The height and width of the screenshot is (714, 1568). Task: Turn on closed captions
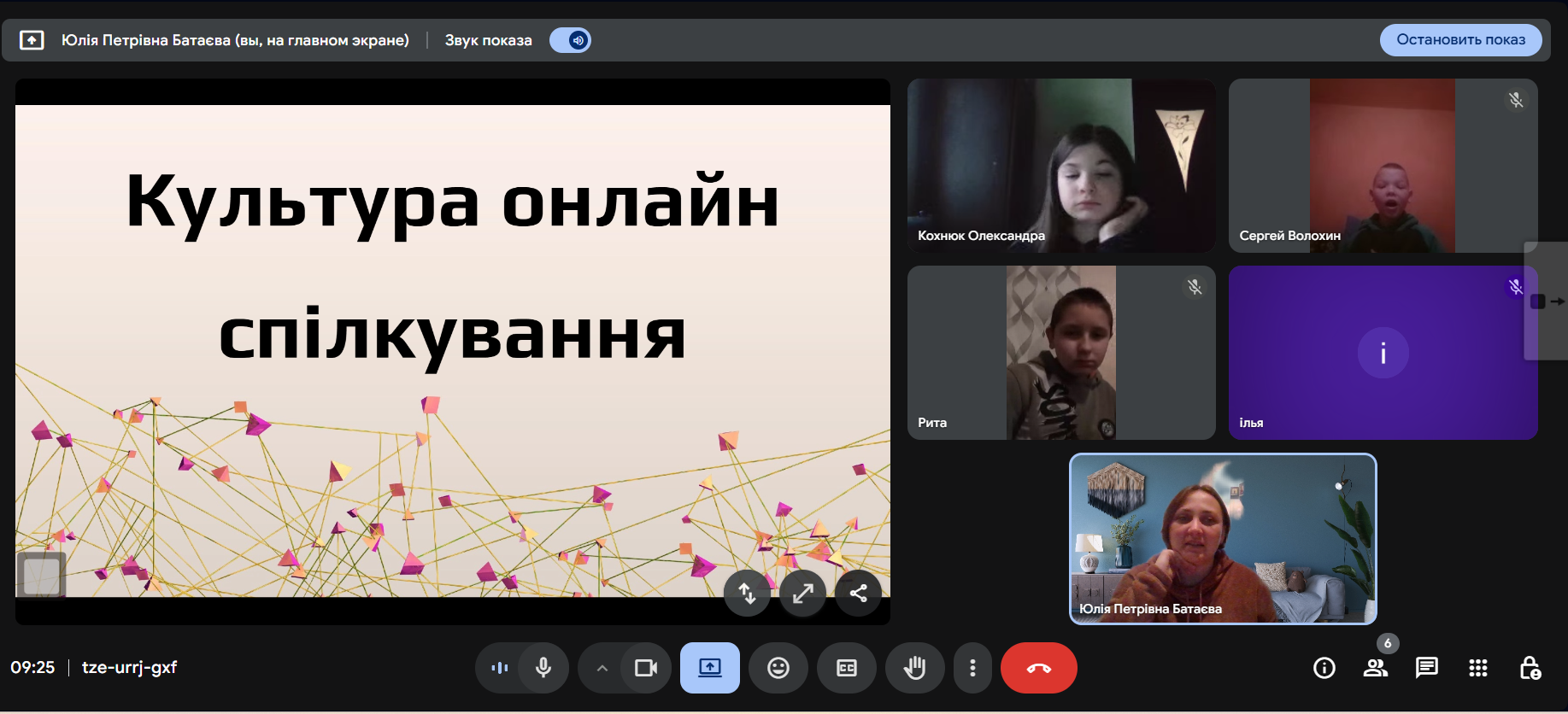846,668
